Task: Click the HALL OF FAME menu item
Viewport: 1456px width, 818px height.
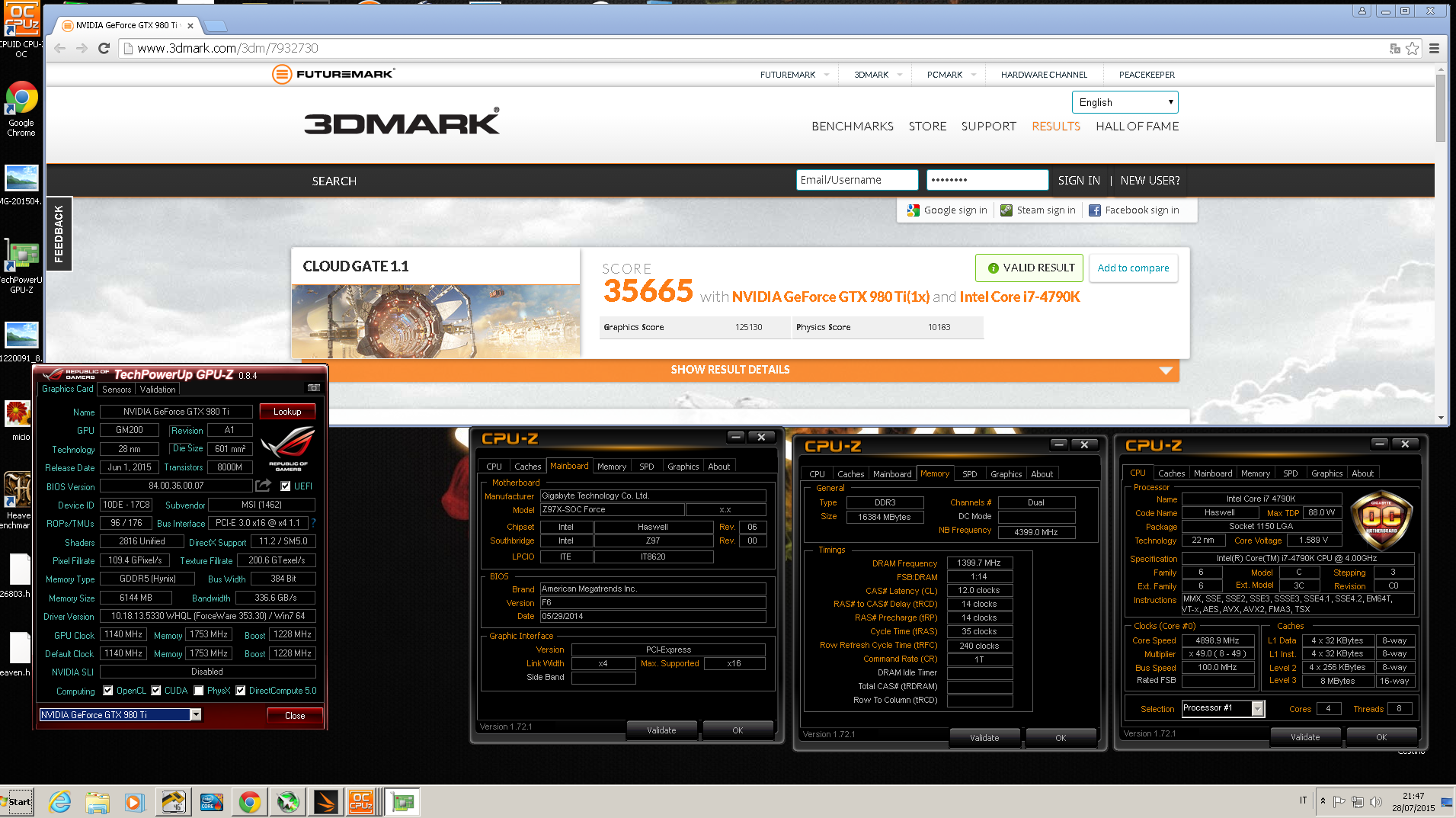Action: tap(1137, 127)
